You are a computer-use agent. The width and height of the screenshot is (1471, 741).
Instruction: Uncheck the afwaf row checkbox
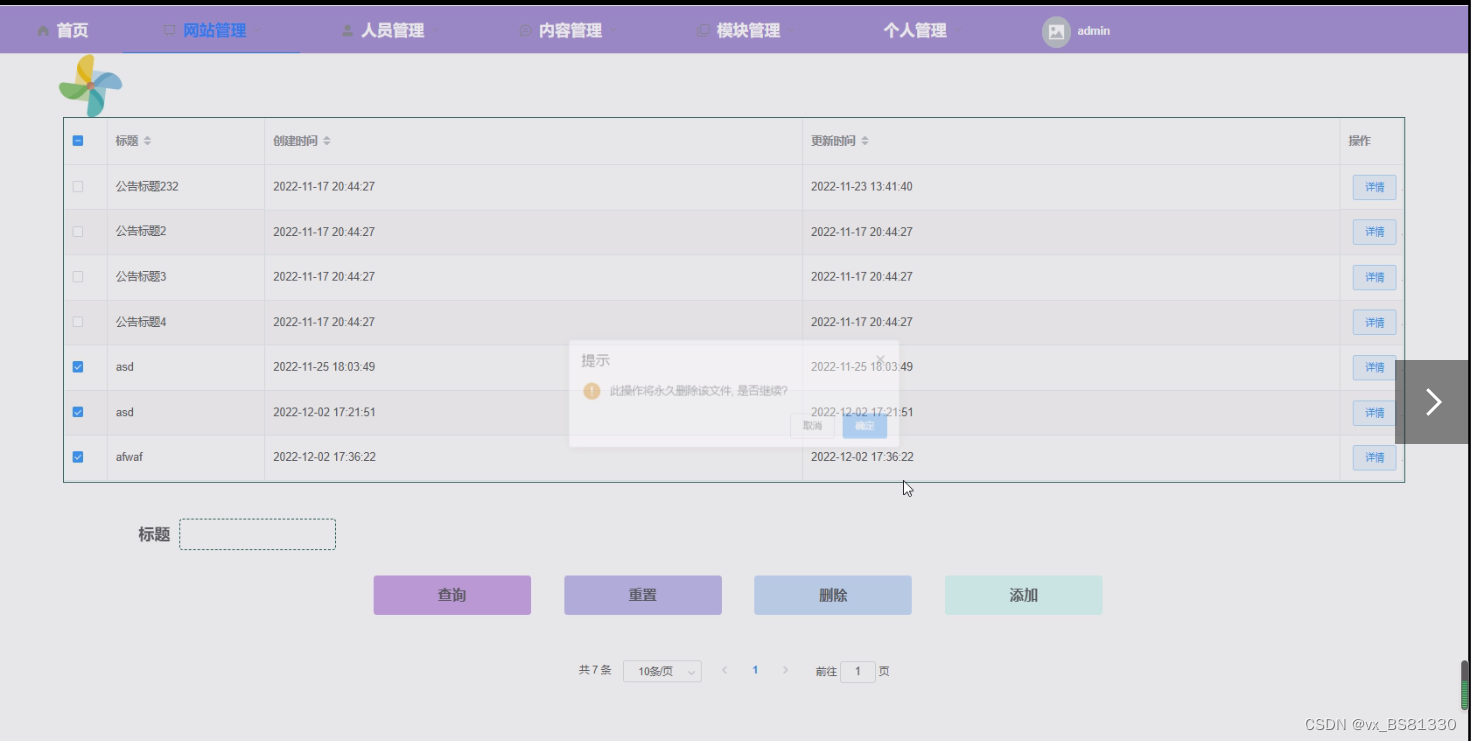click(78, 457)
